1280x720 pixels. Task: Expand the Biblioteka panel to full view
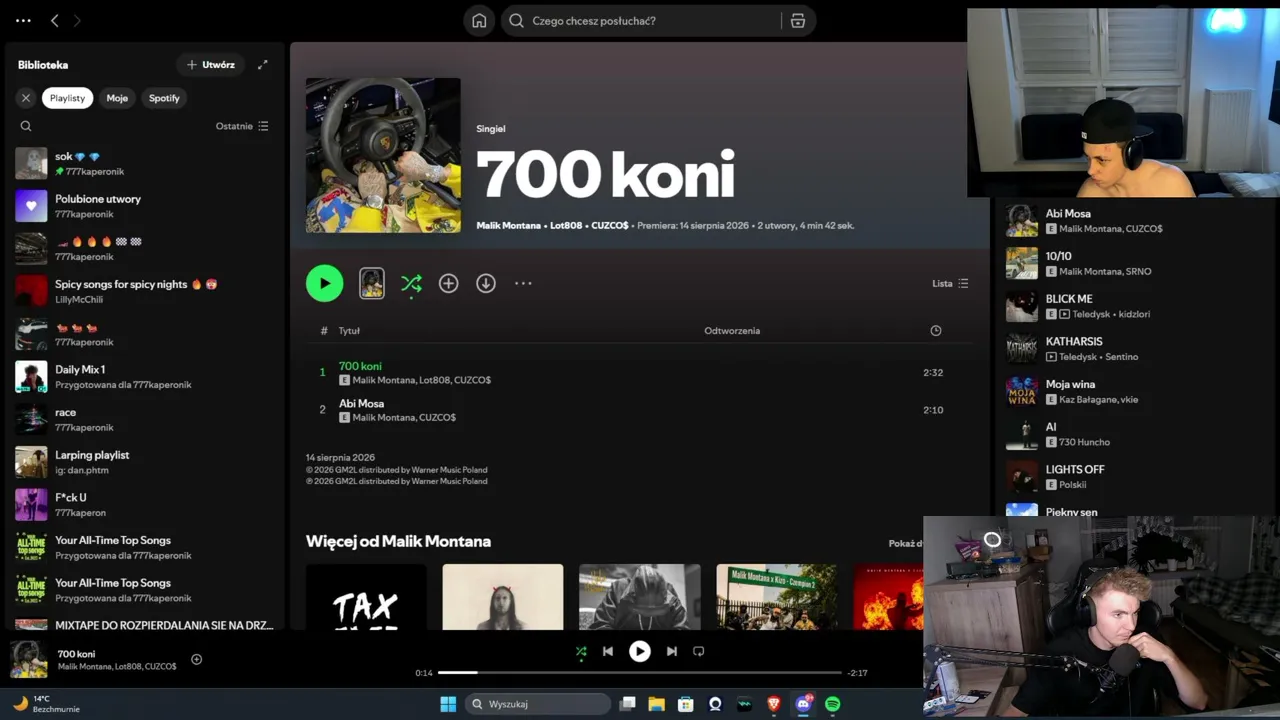click(x=263, y=65)
